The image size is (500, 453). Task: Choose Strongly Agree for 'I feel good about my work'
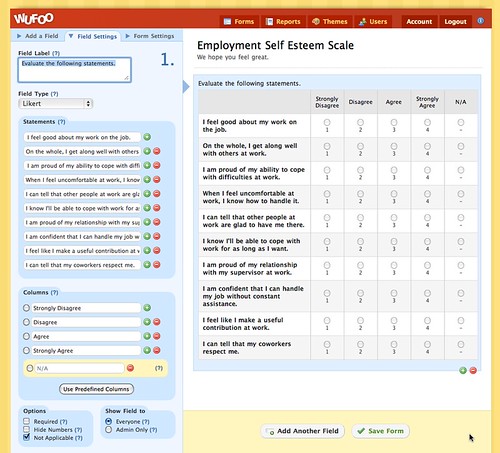click(427, 122)
